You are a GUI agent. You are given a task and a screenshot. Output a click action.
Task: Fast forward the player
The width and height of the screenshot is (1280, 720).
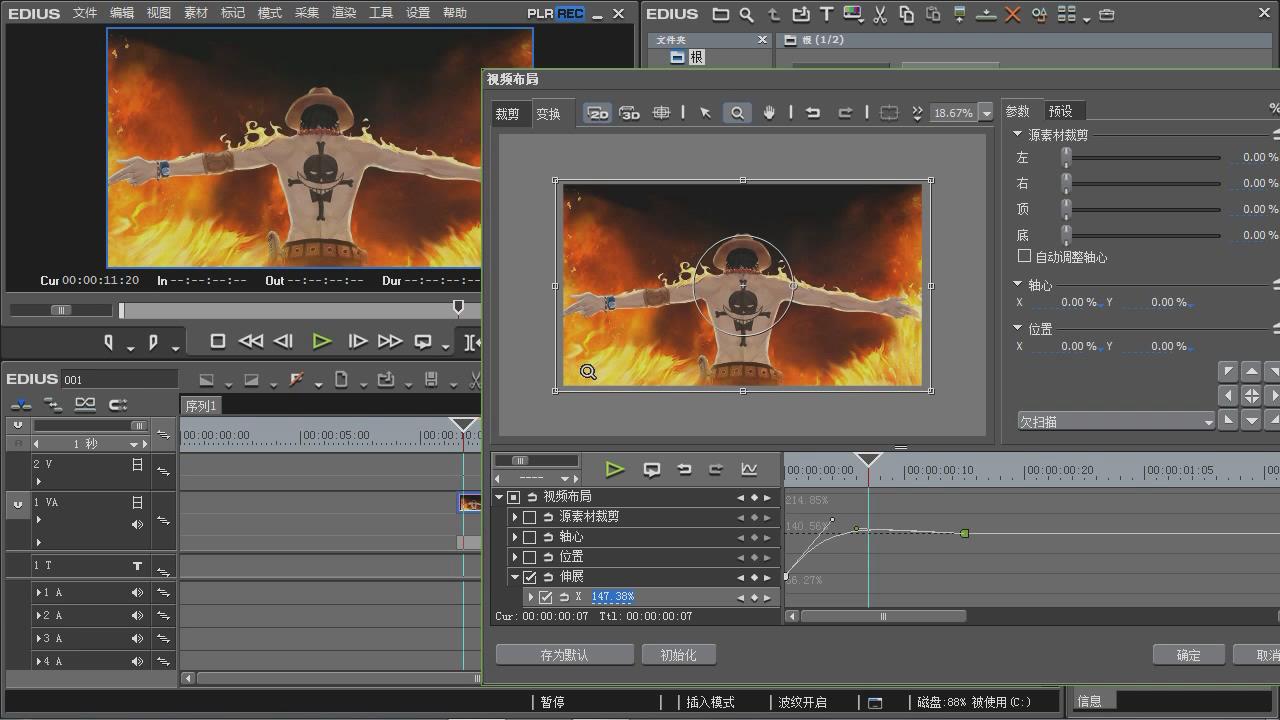390,341
